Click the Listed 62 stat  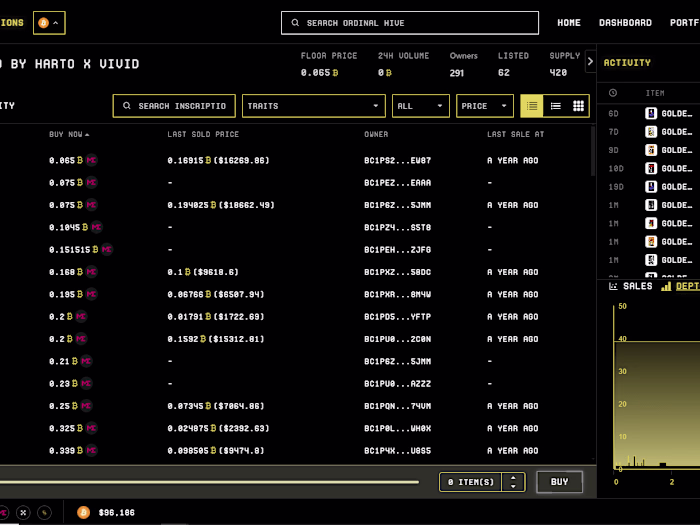tap(513, 64)
